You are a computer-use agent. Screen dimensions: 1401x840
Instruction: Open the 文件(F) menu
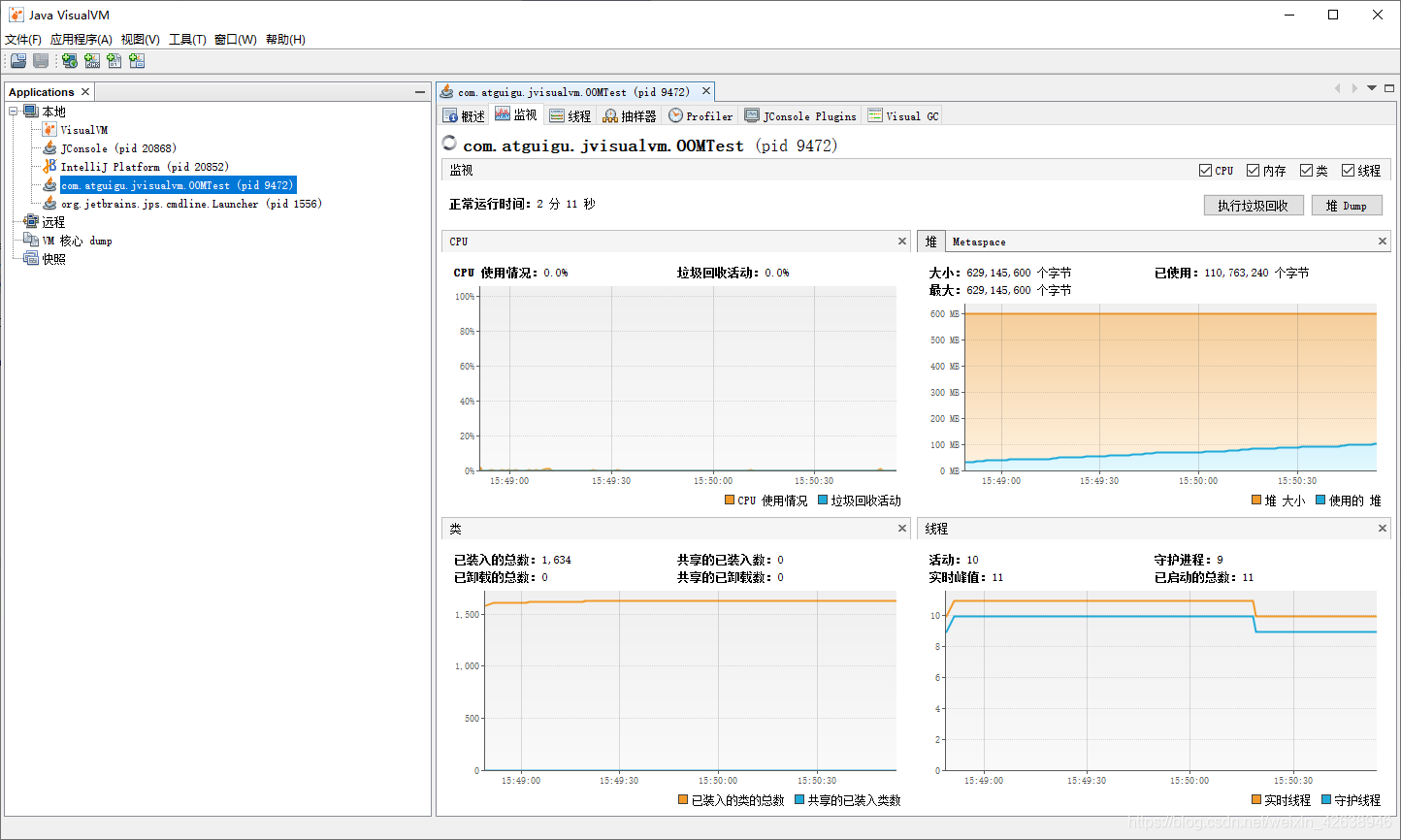tap(23, 39)
